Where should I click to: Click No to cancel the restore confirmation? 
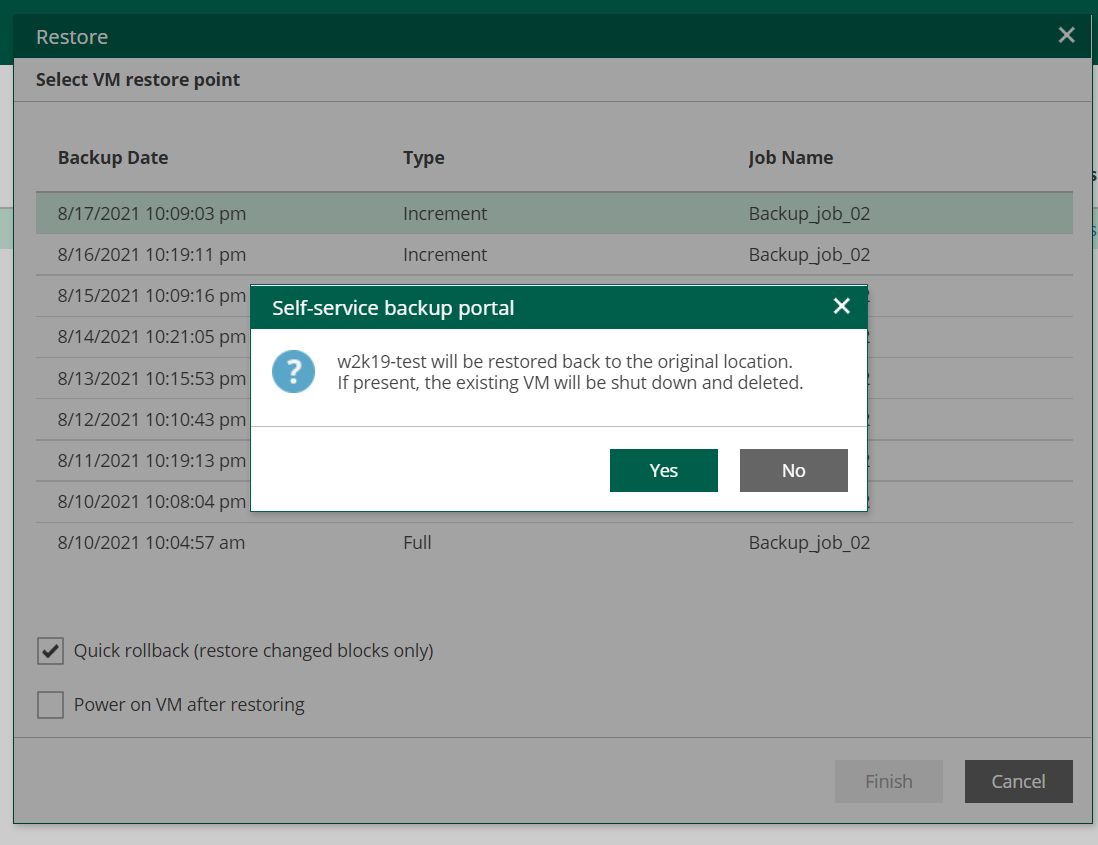[x=793, y=470]
